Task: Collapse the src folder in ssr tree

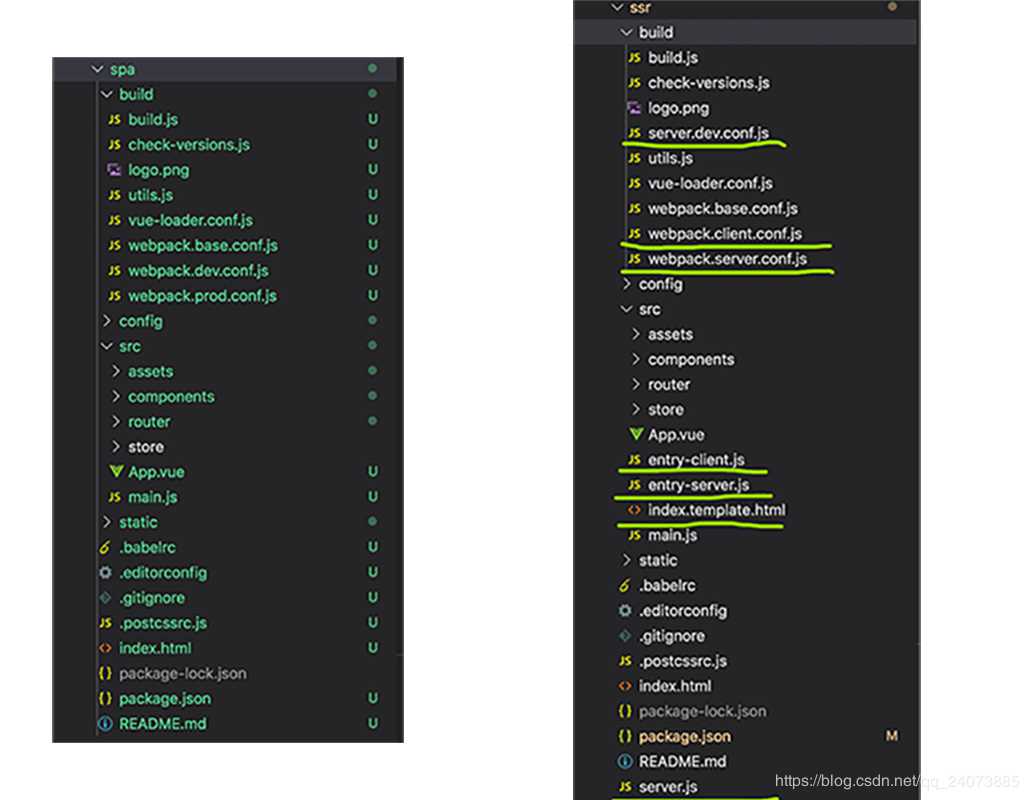Action: (627, 309)
